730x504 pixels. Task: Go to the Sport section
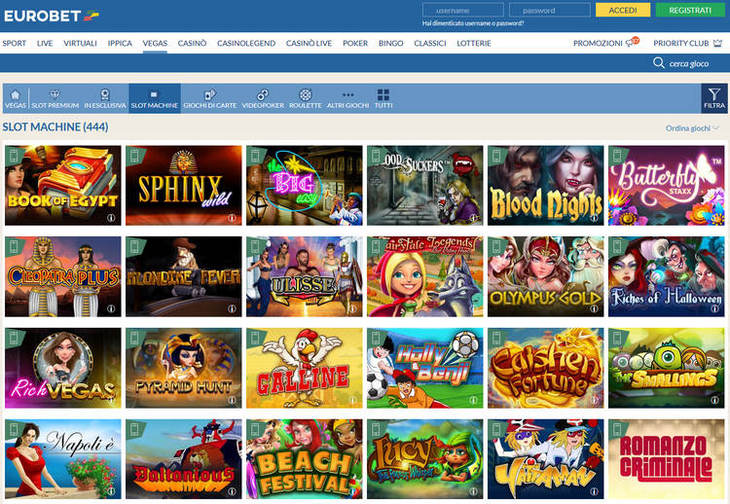[x=14, y=43]
